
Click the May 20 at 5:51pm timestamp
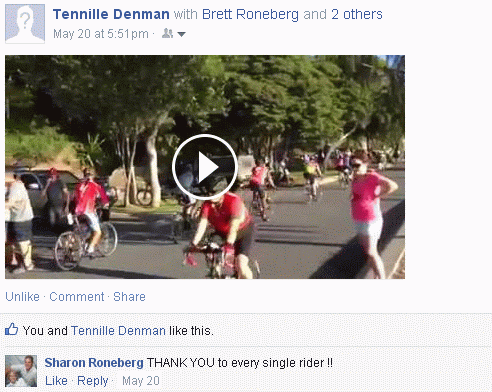pos(101,34)
